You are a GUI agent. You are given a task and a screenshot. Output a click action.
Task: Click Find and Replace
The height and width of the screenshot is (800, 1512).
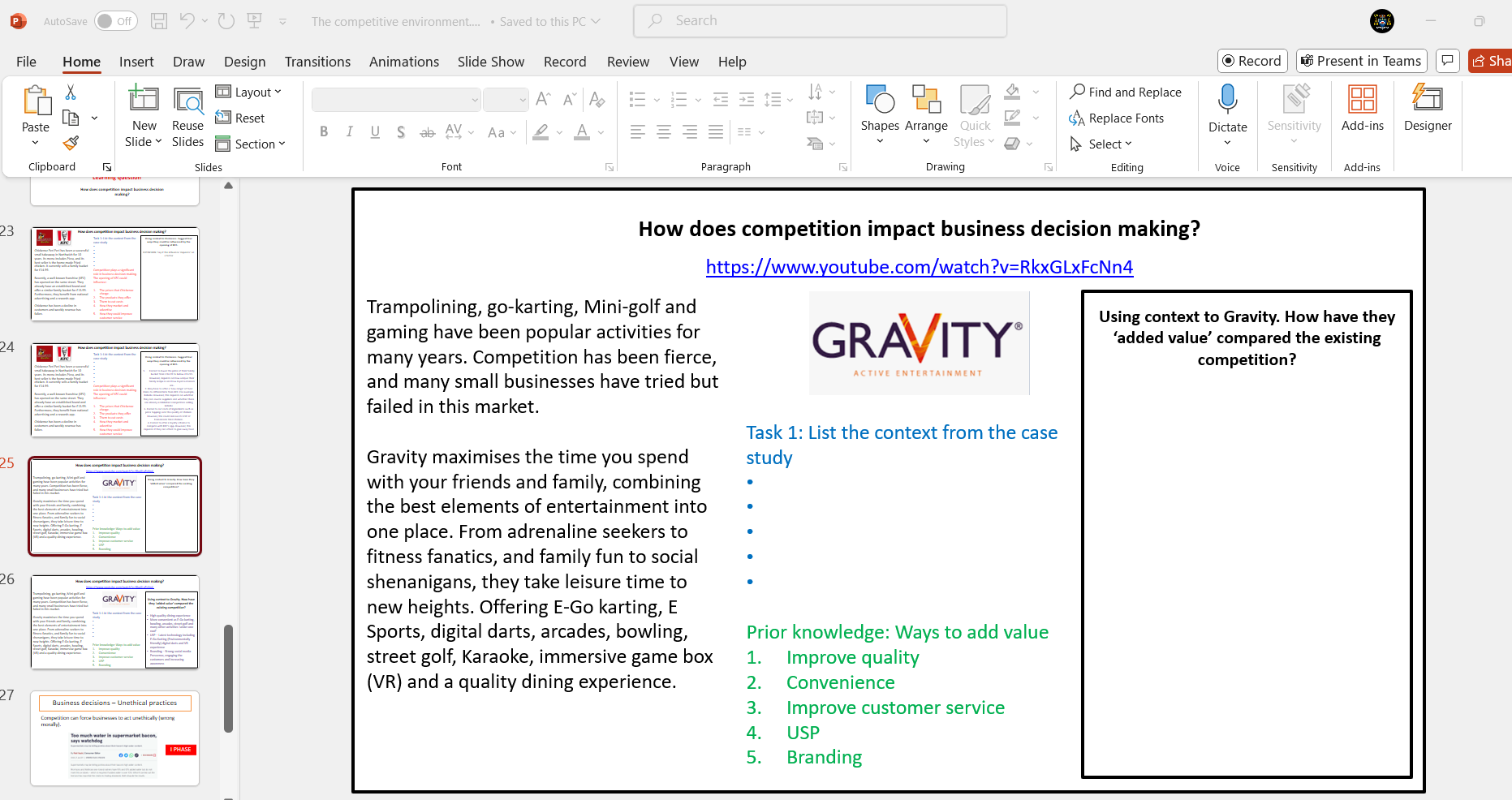click(1126, 92)
